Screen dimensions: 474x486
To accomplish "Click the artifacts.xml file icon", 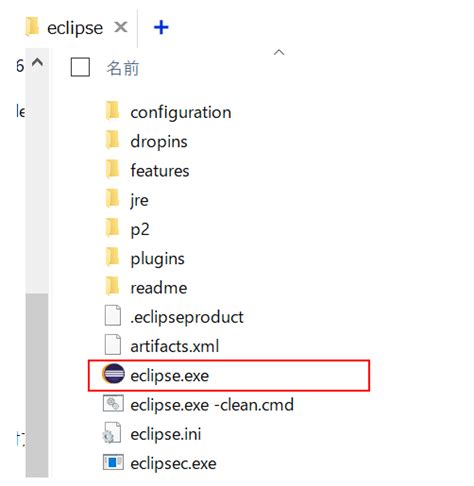I will click(113, 345).
